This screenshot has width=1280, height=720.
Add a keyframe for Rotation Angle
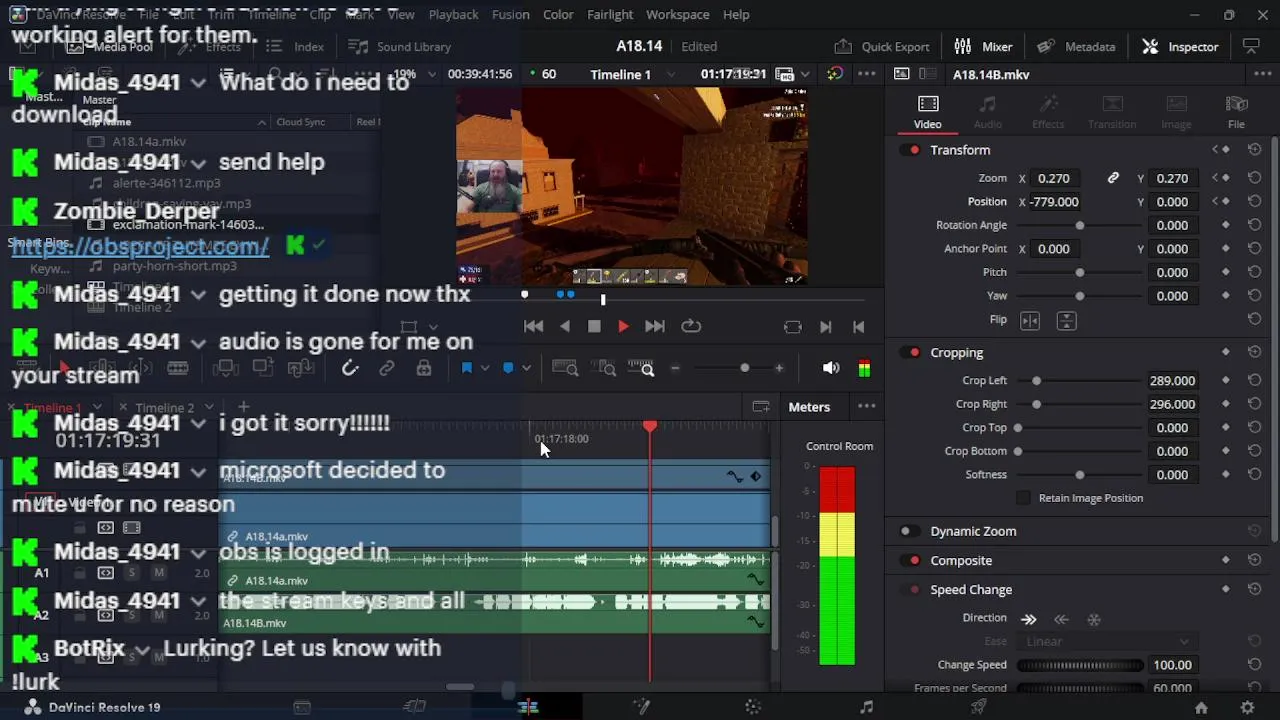click(1226, 225)
